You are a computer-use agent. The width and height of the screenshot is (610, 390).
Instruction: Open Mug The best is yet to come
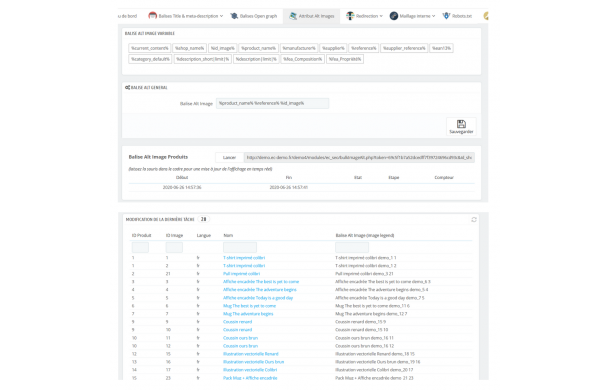tap(249, 306)
